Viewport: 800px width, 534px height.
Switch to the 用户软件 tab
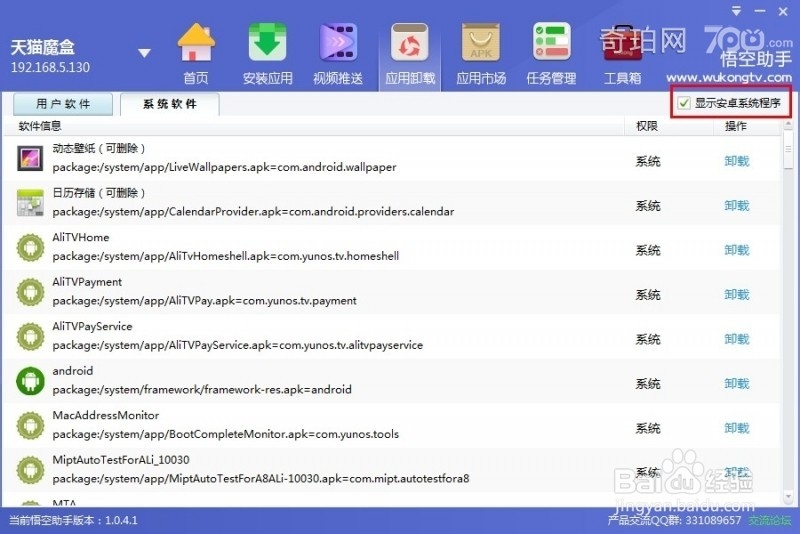tap(63, 104)
